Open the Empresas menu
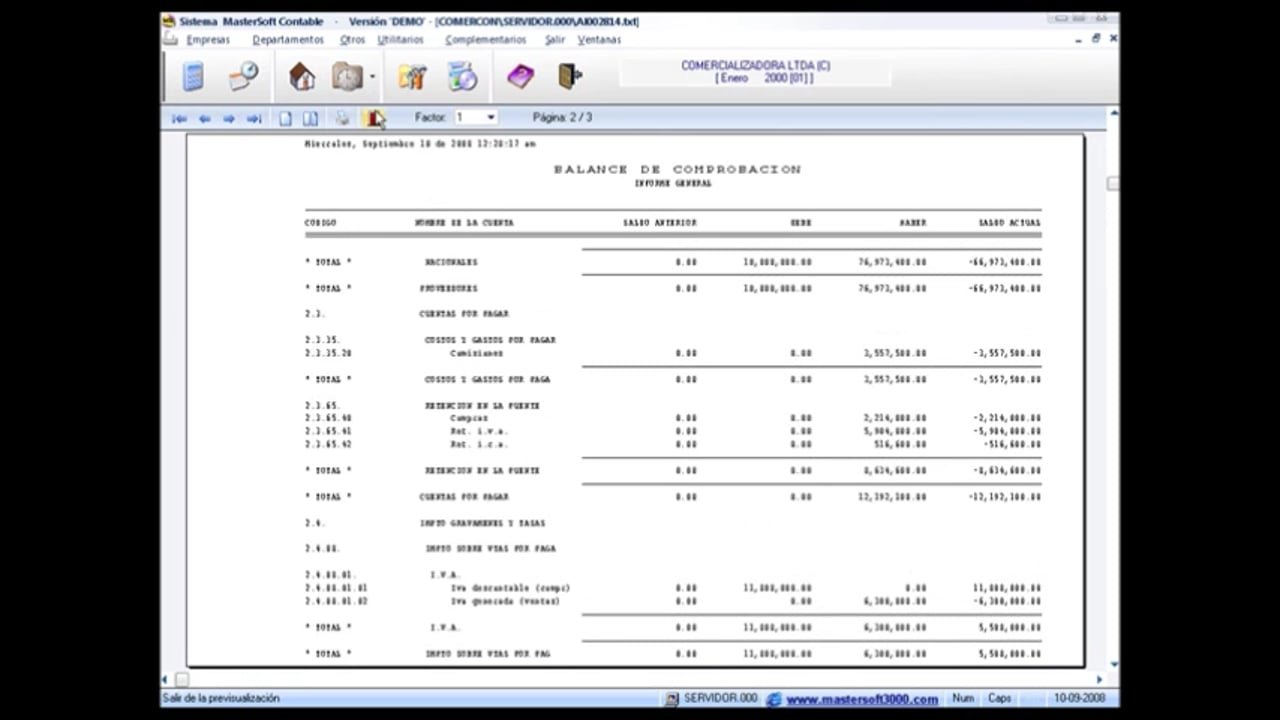This screenshot has width=1280, height=720. (207, 40)
